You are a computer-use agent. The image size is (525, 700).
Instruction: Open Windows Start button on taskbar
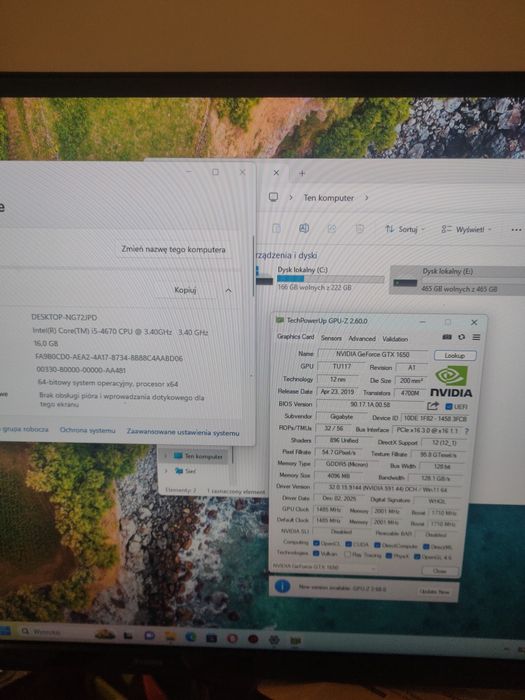[x=5, y=631]
